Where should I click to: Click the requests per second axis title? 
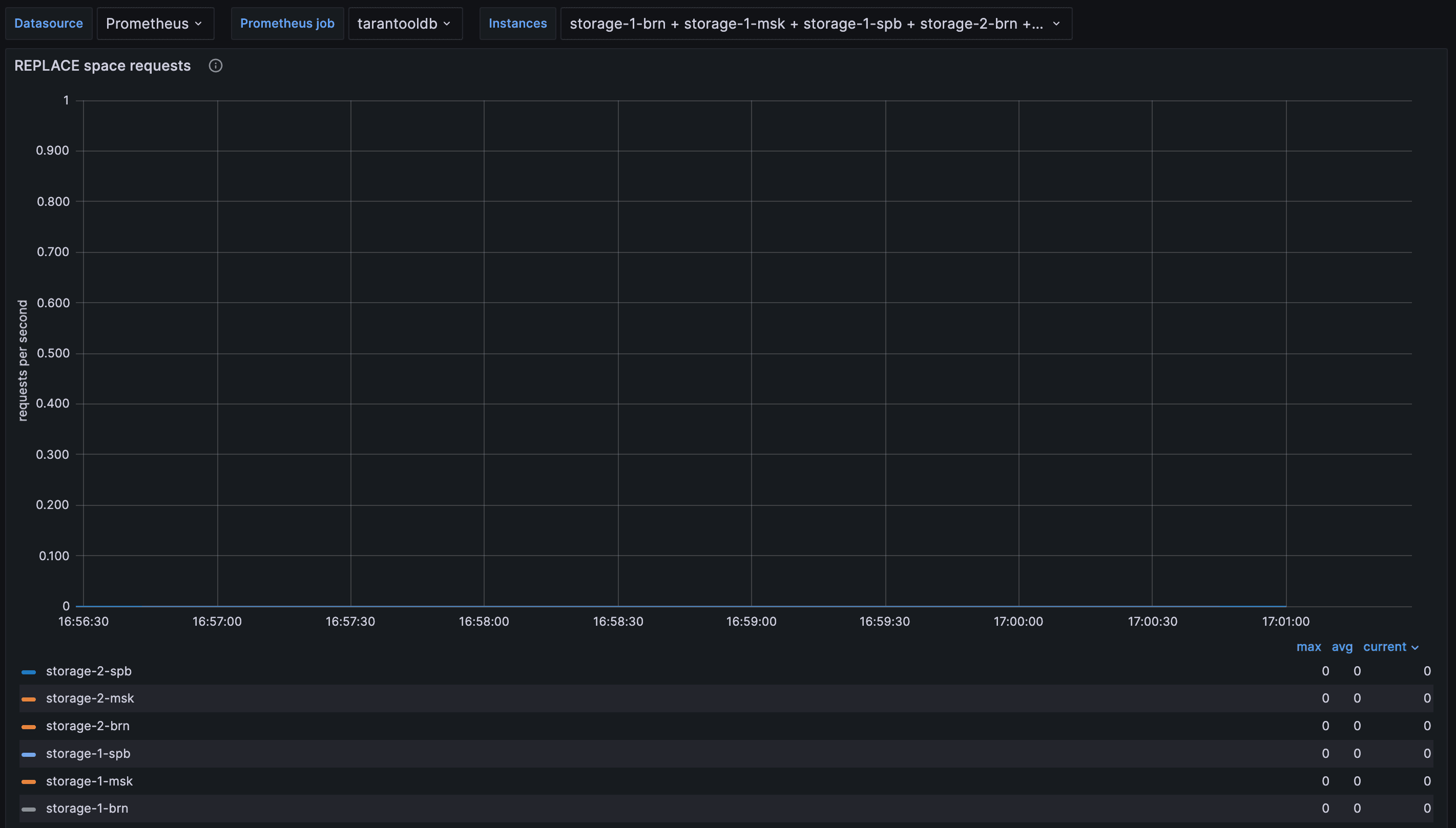point(23,360)
